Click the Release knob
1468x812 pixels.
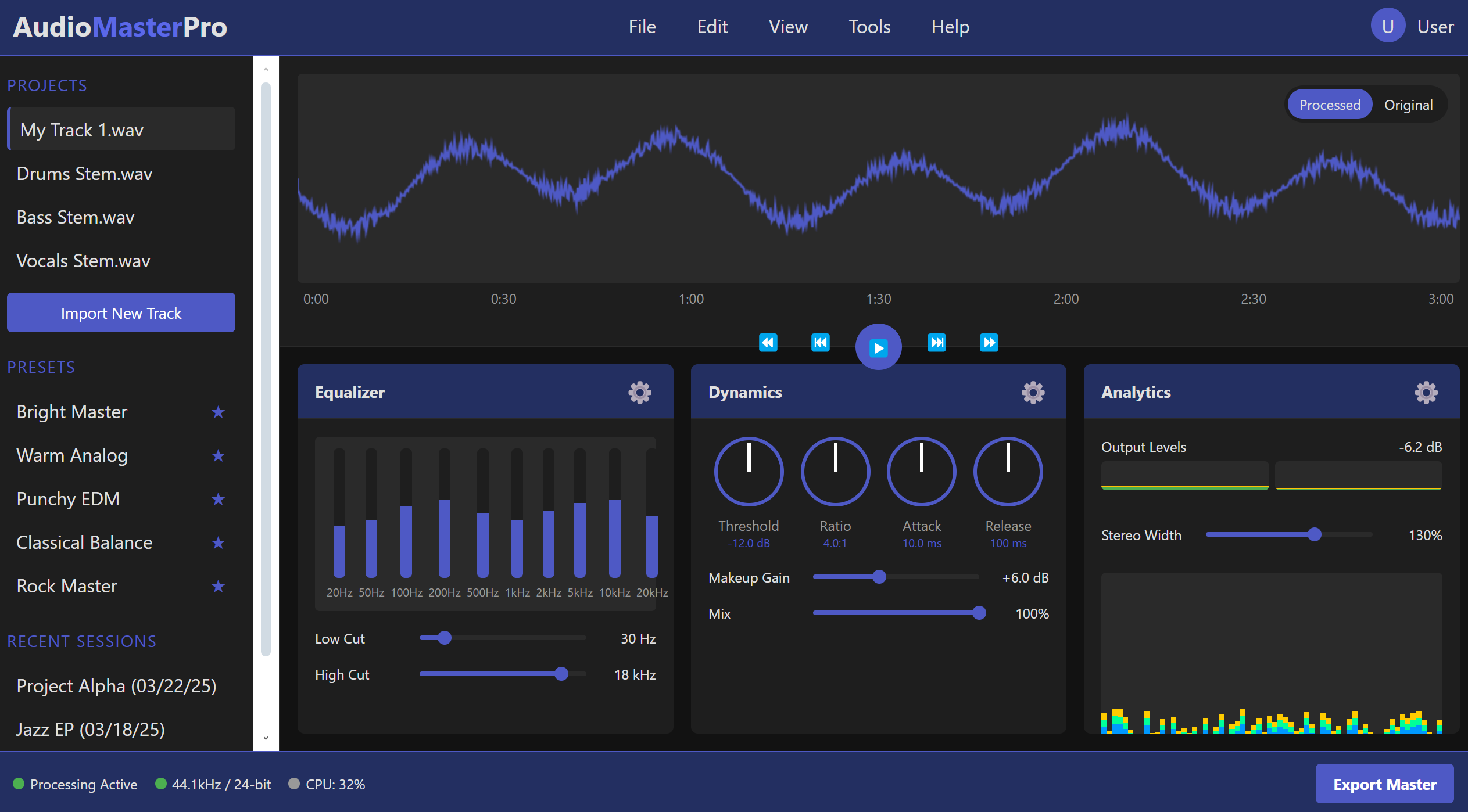tap(1008, 472)
